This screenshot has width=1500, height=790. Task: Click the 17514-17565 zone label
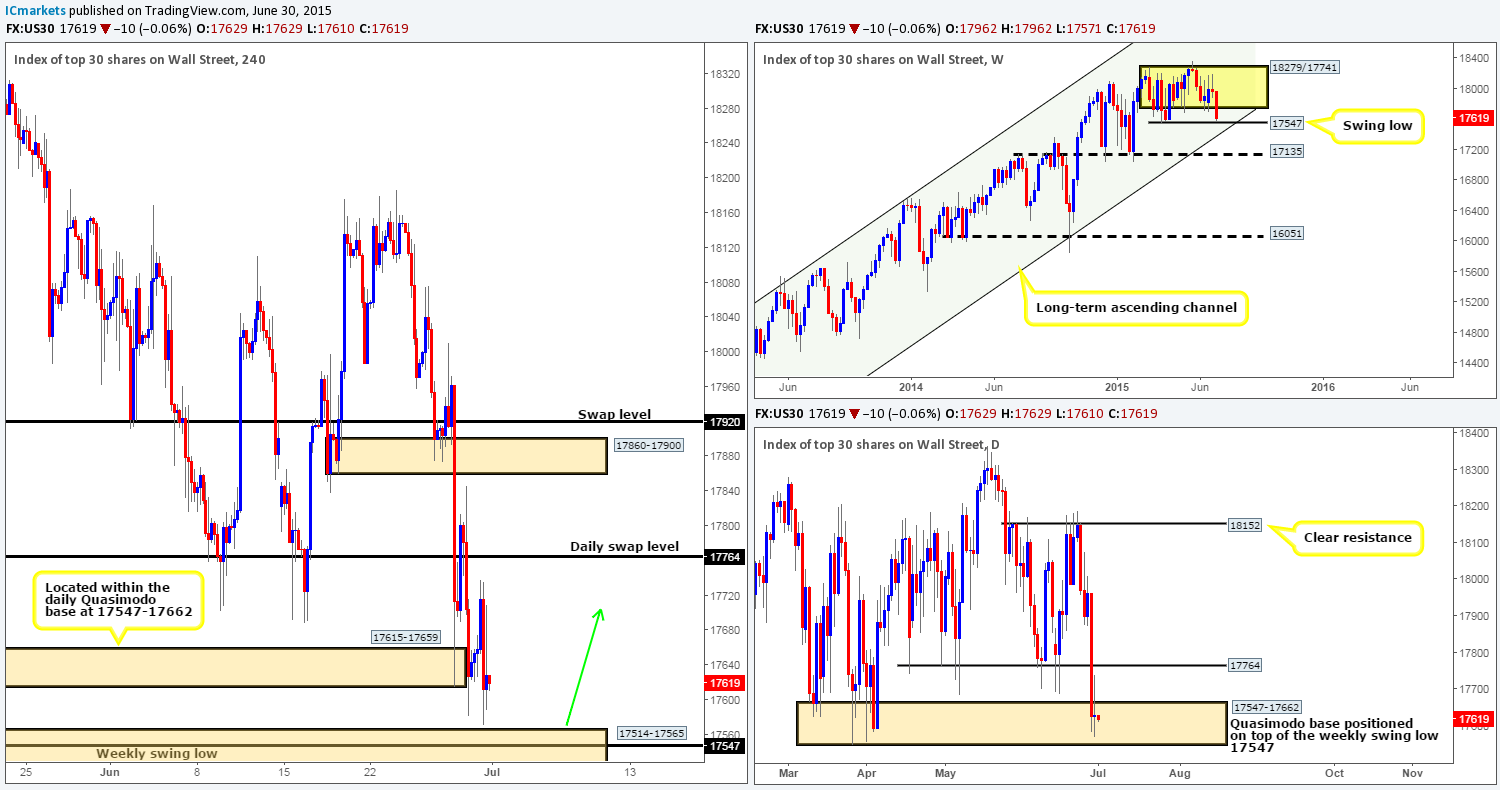651,733
